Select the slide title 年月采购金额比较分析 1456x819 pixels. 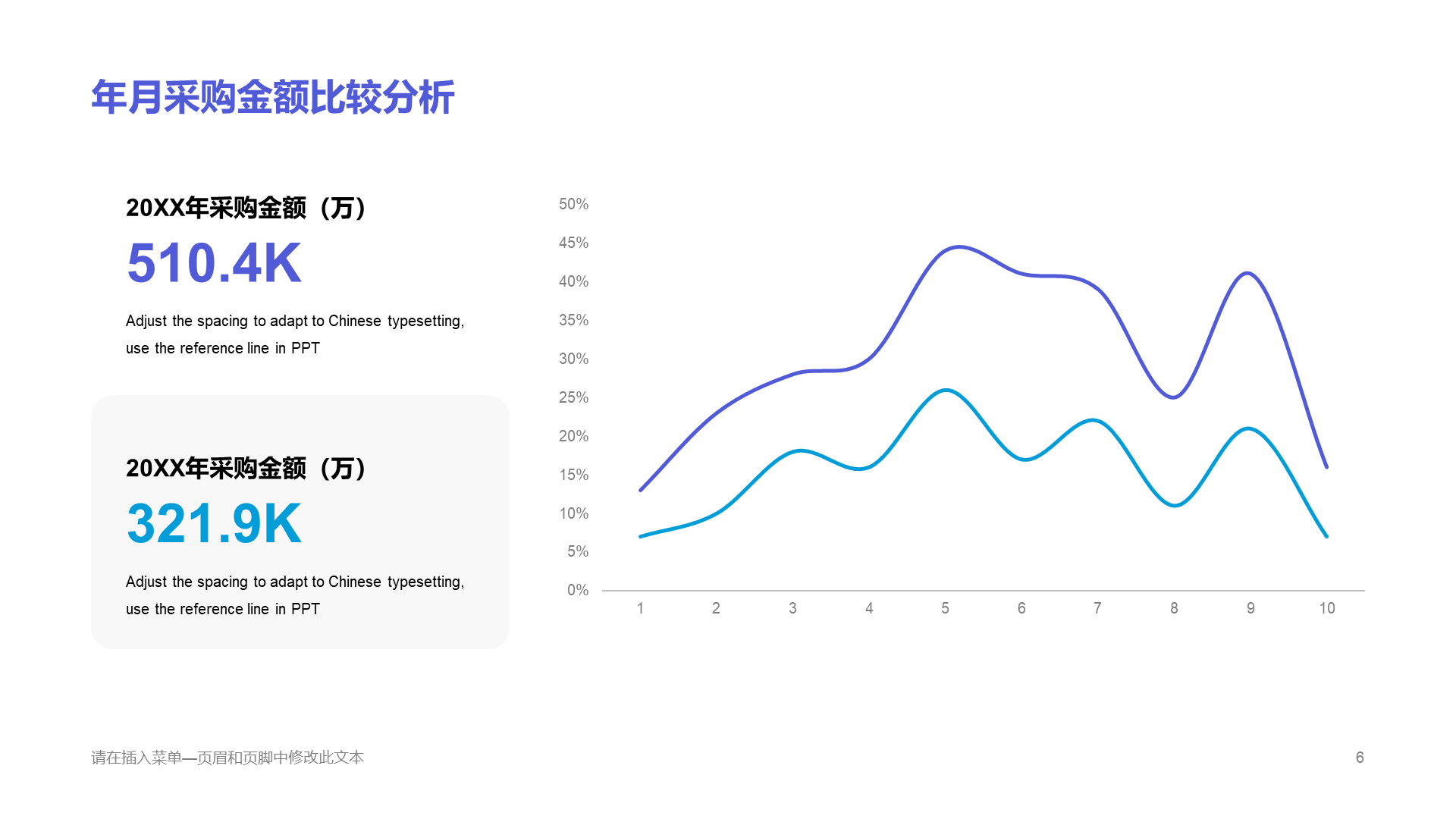273,98
